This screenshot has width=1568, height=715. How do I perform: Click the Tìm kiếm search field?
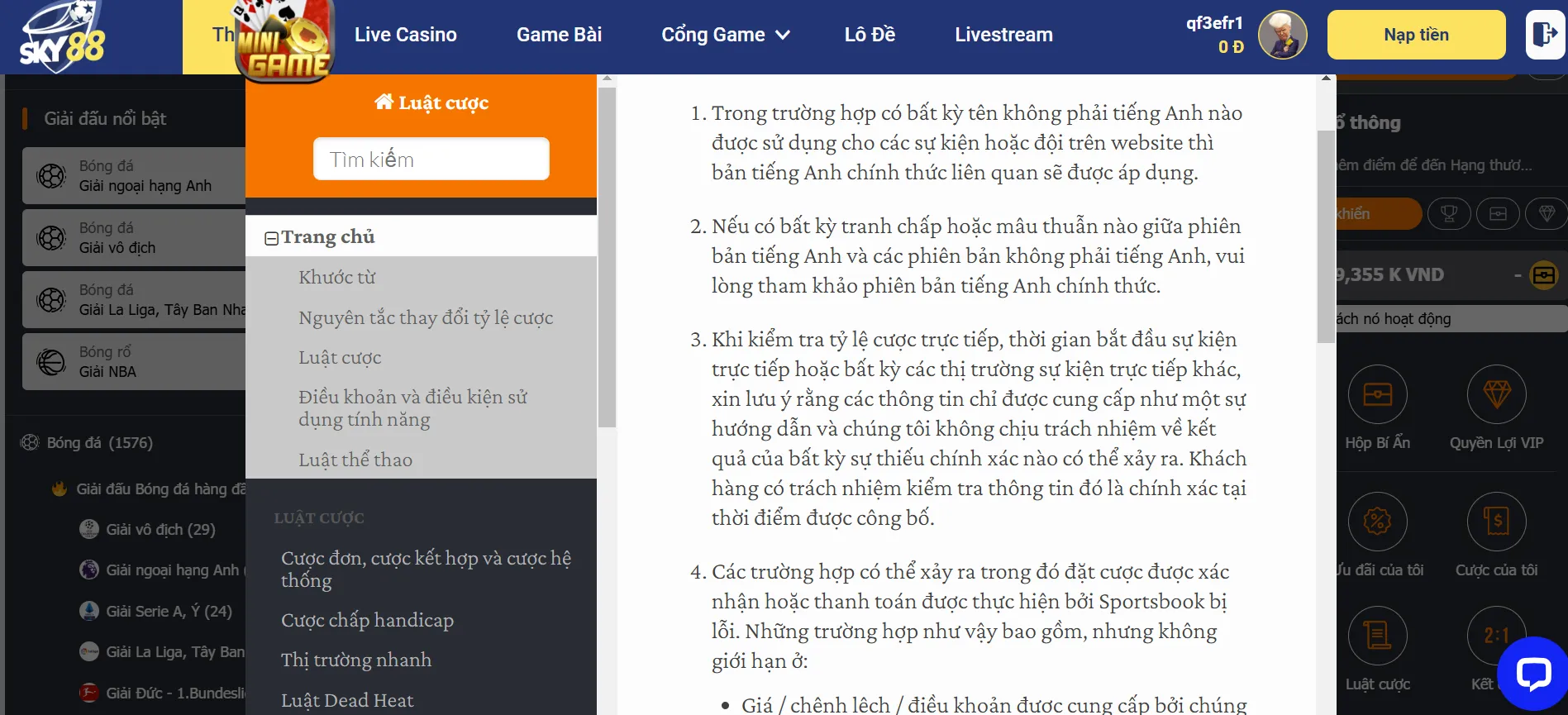[x=431, y=159]
